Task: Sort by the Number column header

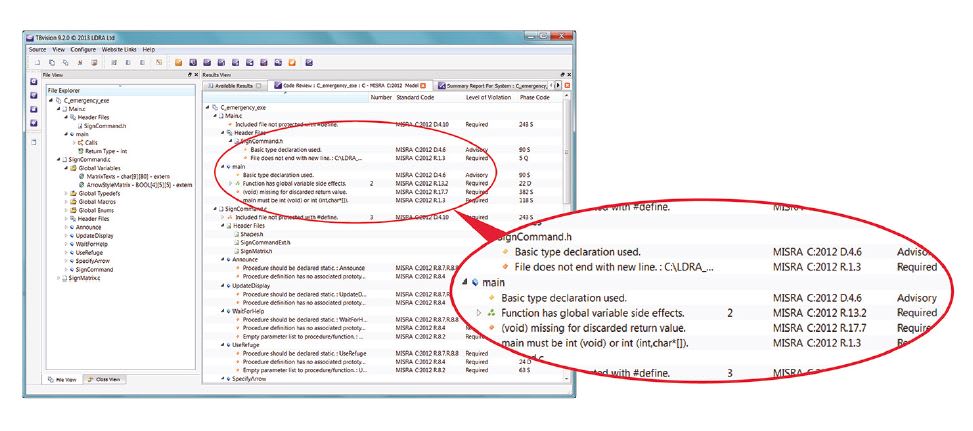Action: point(379,97)
